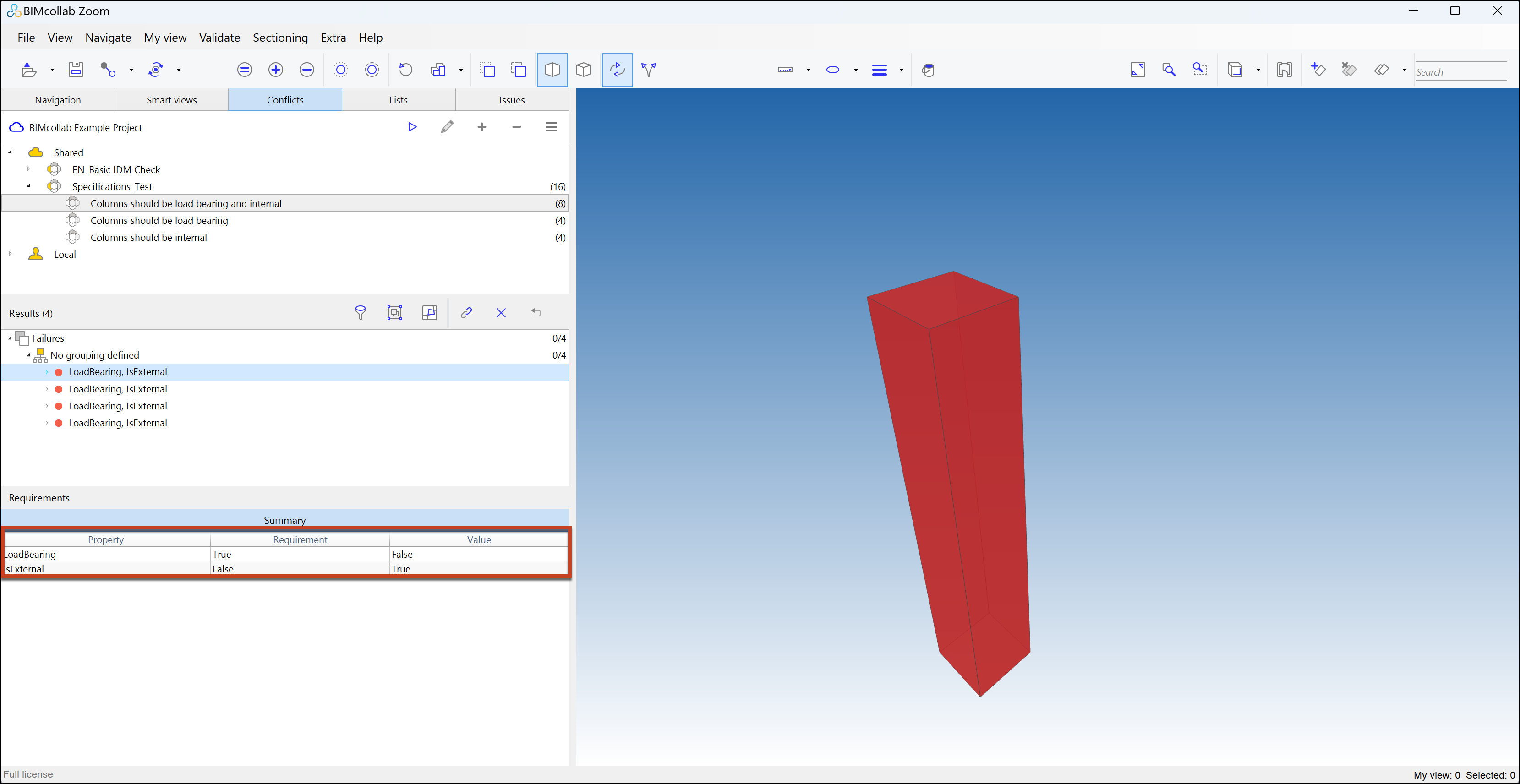This screenshot has height=784, width=1520.
Task: Click the floor plan outline icon
Action: 1284,70
